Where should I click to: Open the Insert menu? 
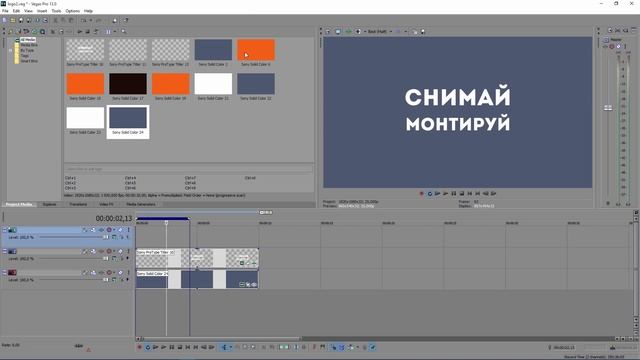click(42, 11)
